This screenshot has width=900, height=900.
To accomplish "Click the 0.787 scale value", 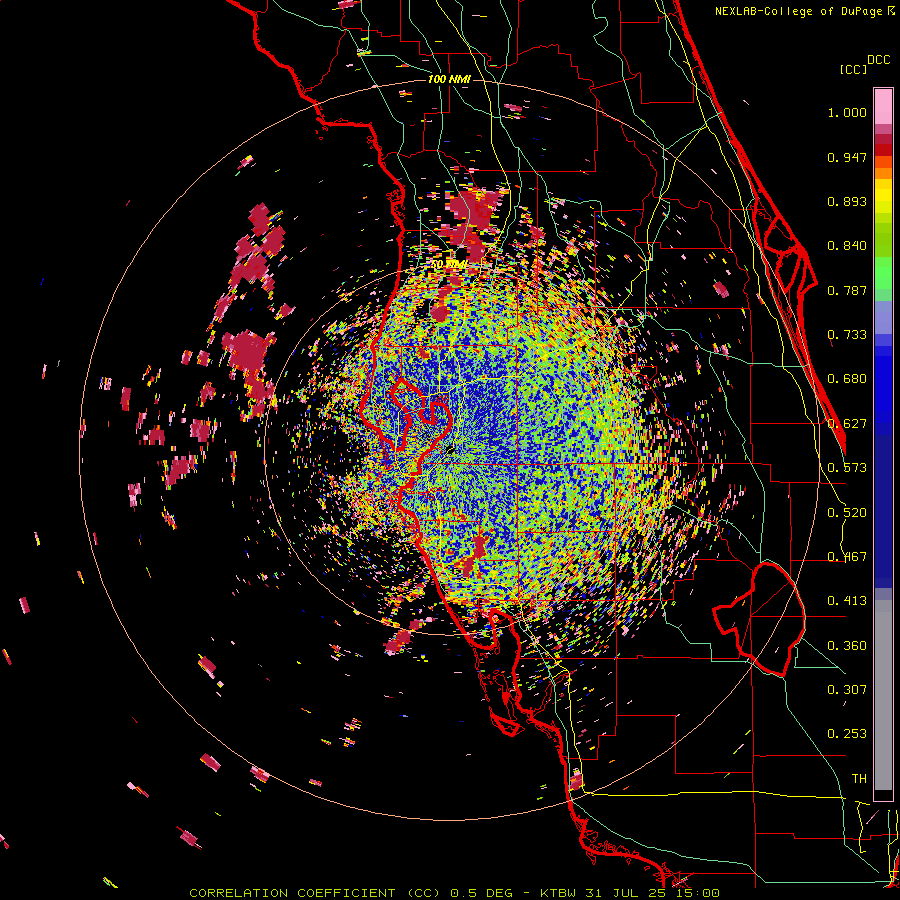I will coord(847,290).
